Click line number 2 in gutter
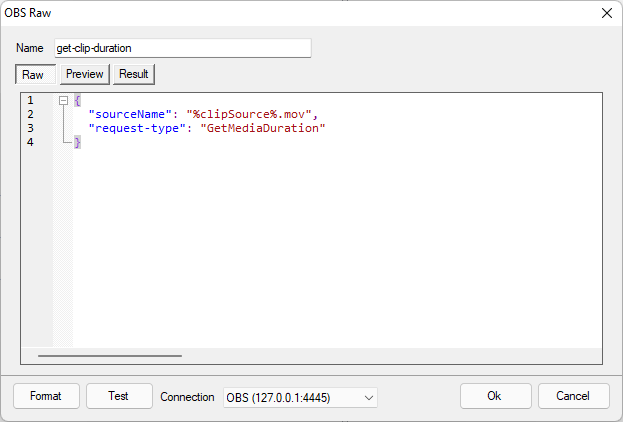 click(30, 114)
